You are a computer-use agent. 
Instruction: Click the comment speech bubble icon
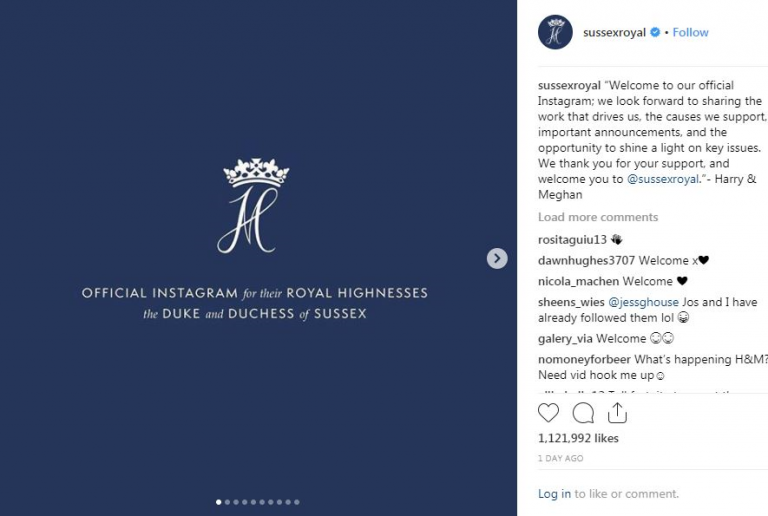tap(583, 412)
